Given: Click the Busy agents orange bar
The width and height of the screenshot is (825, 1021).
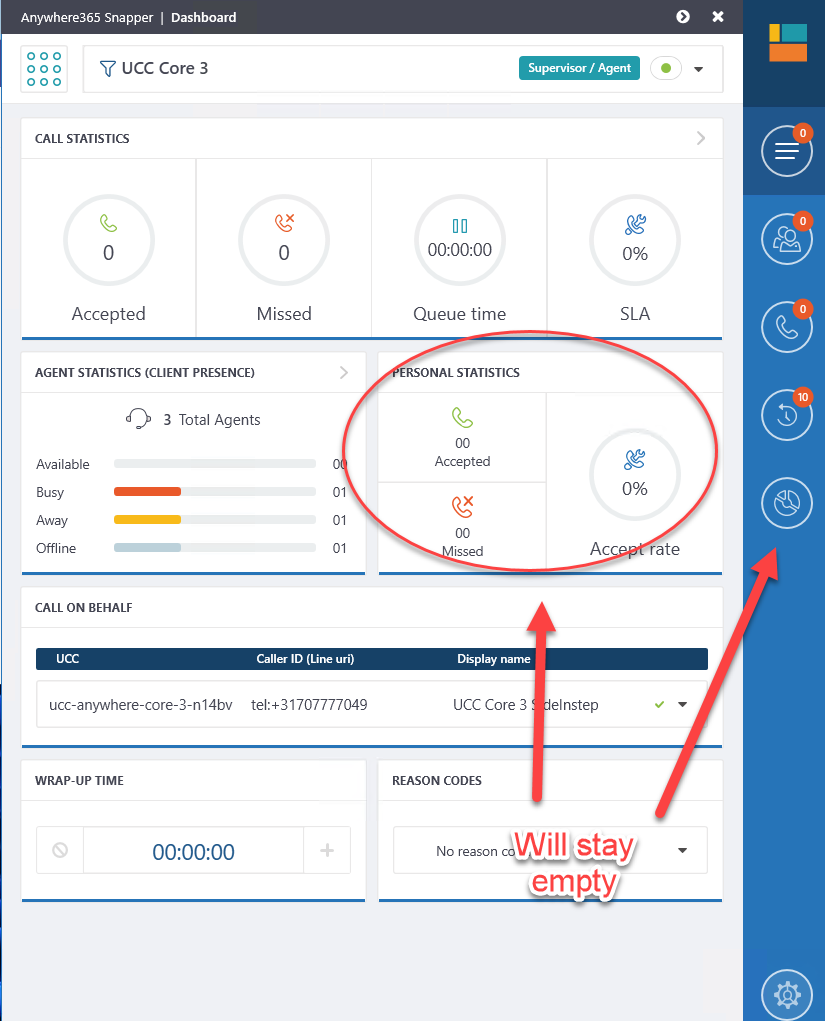Looking at the screenshot, I should point(147,492).
